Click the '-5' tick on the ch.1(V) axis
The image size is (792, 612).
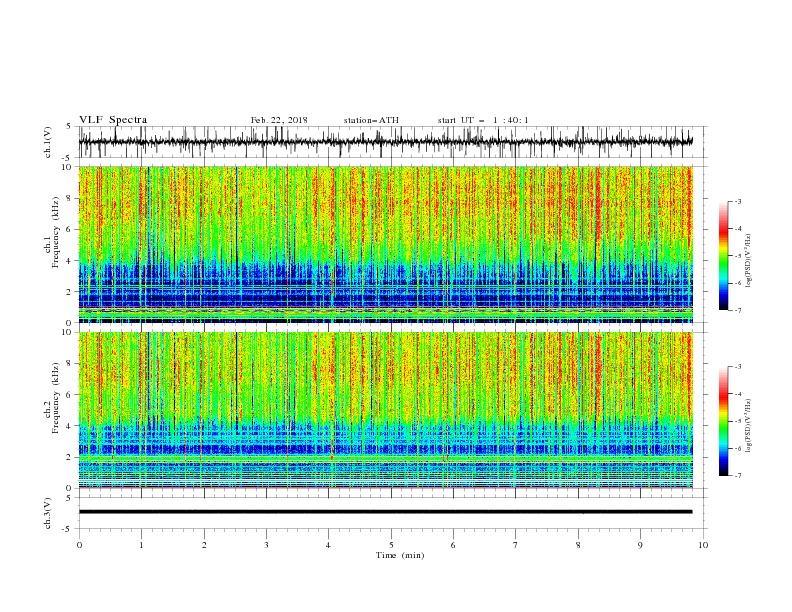[68, 158]
